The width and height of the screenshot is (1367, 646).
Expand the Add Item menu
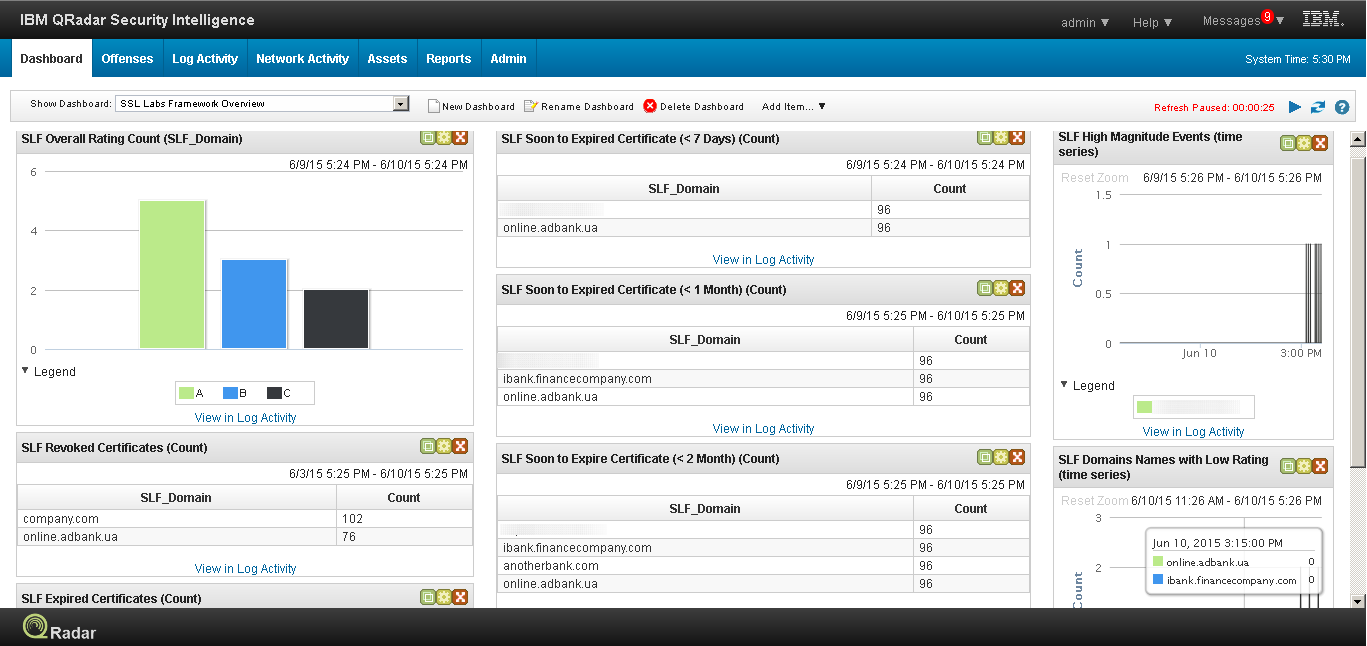coord(793,106)
